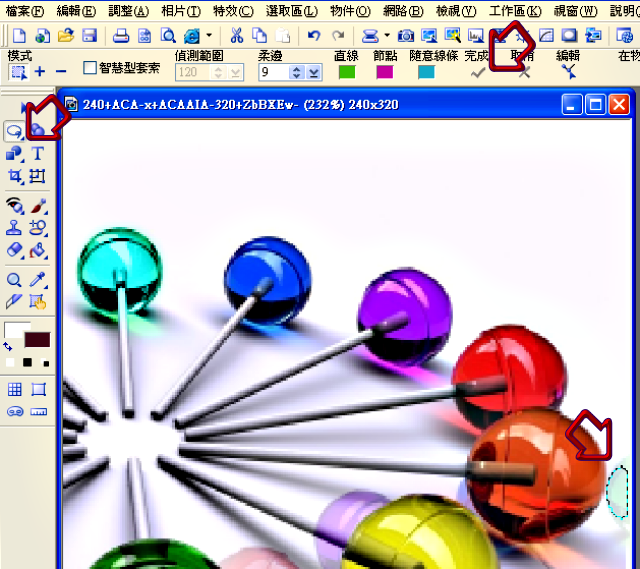Click the Scanner icon in the toolbar
This screenshot has height=569, width=640.
(370, 36)
